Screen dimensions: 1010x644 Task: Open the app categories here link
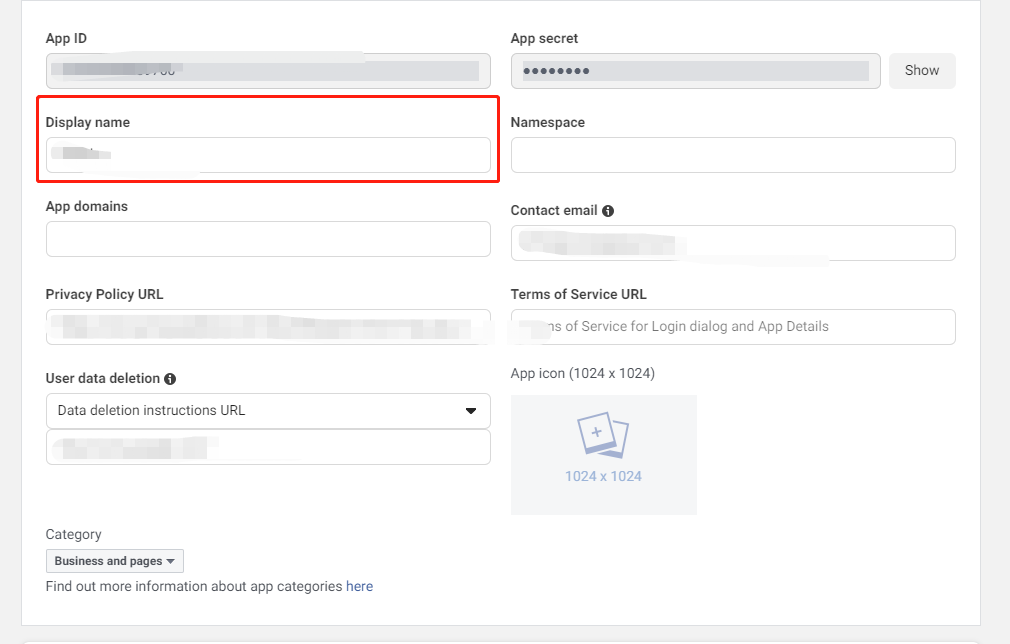pyautogui.click(x=359, y=586)
